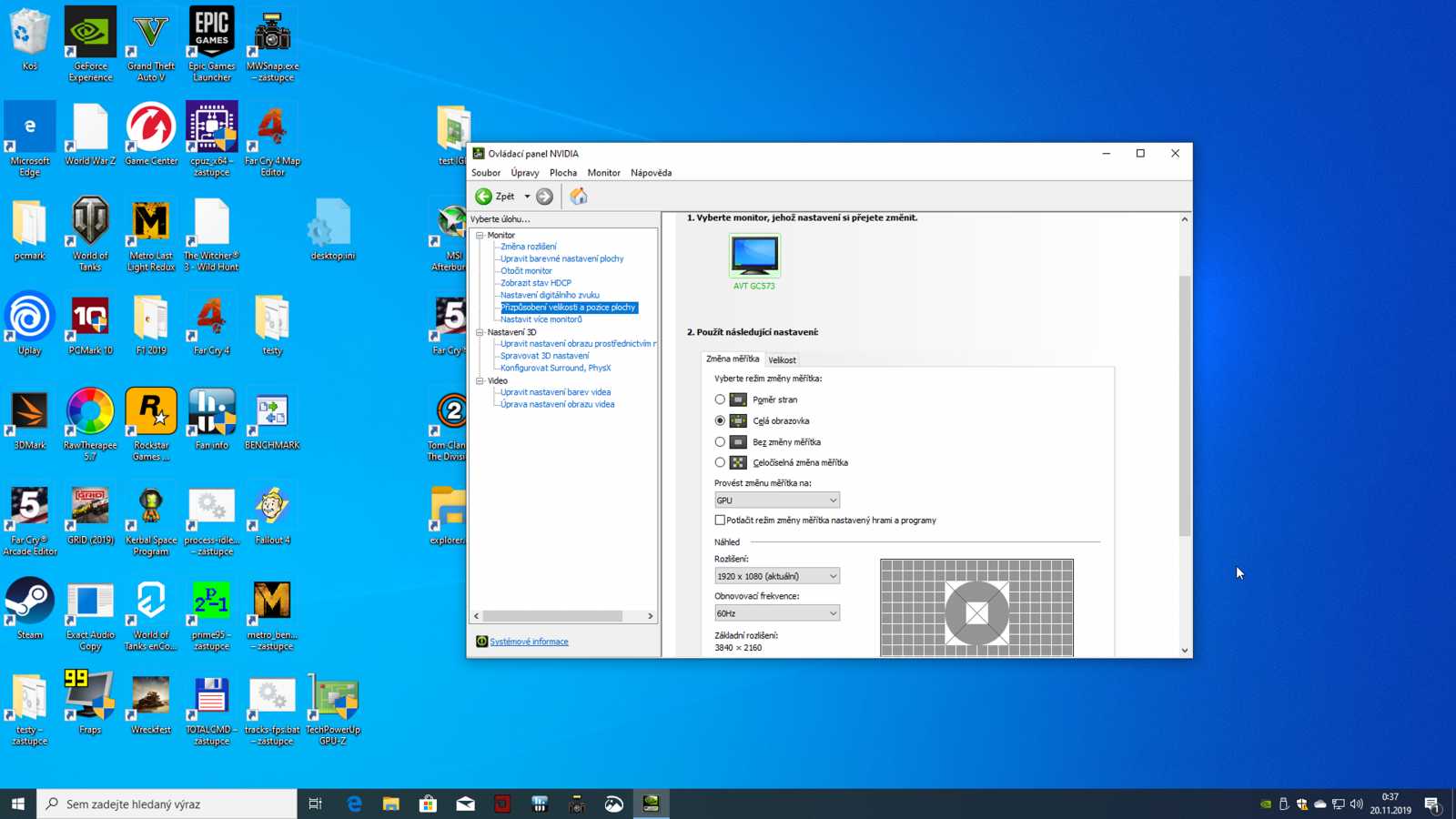Click the settings pane vertical scrollbar
This screenshot has width=1456, height=819.
(1184, 405)
